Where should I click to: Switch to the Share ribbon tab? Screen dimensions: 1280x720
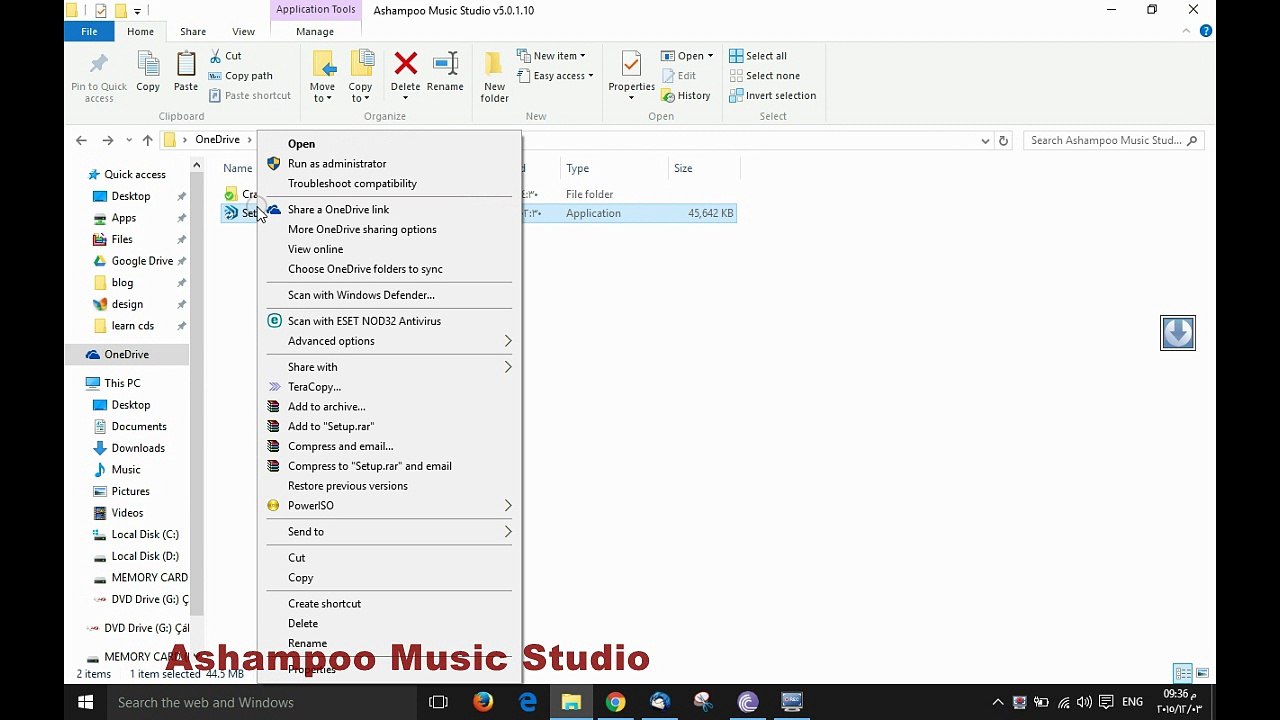pyautogui.click(x=193, y=32)
